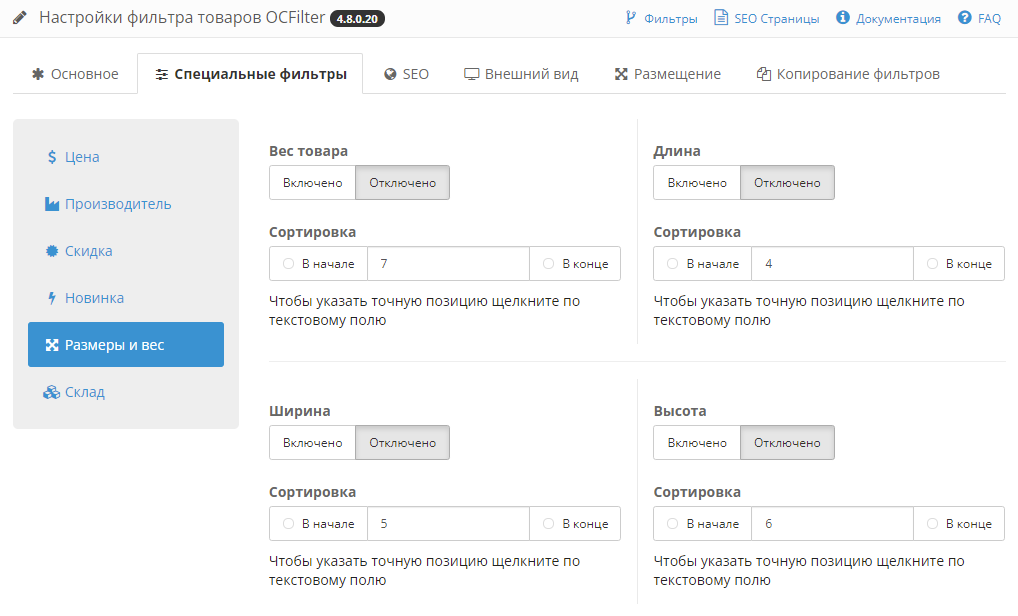Image resolution: width=1018 pixels, height=616 pixels.
Task: Select В конце radio for Высота sorting
Action: [x=932, y=524]
